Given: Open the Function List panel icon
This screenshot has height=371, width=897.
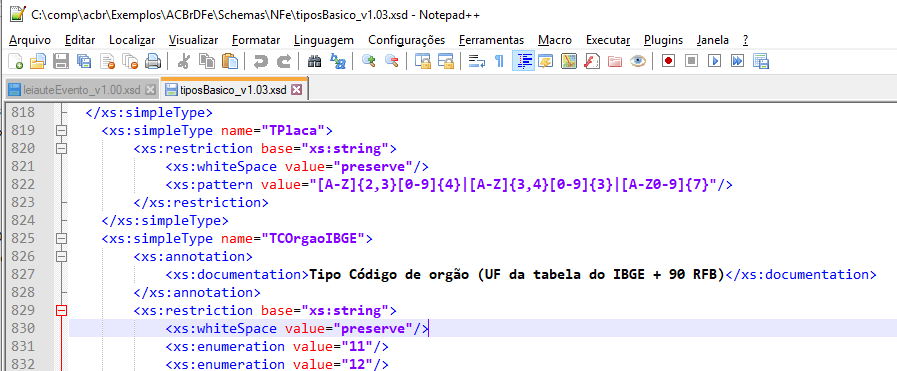Looking at the screenshot, I should click(592, 61).
